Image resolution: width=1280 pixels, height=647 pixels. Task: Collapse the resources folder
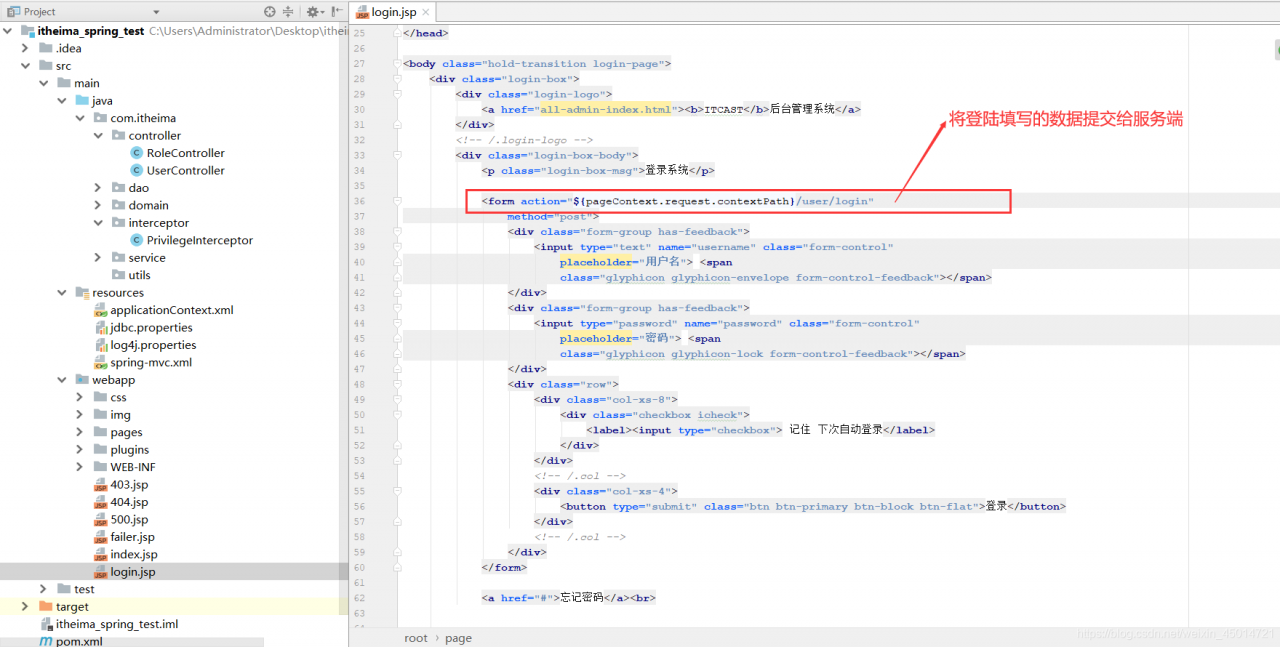pyautogui.click(x=61, y=293)
